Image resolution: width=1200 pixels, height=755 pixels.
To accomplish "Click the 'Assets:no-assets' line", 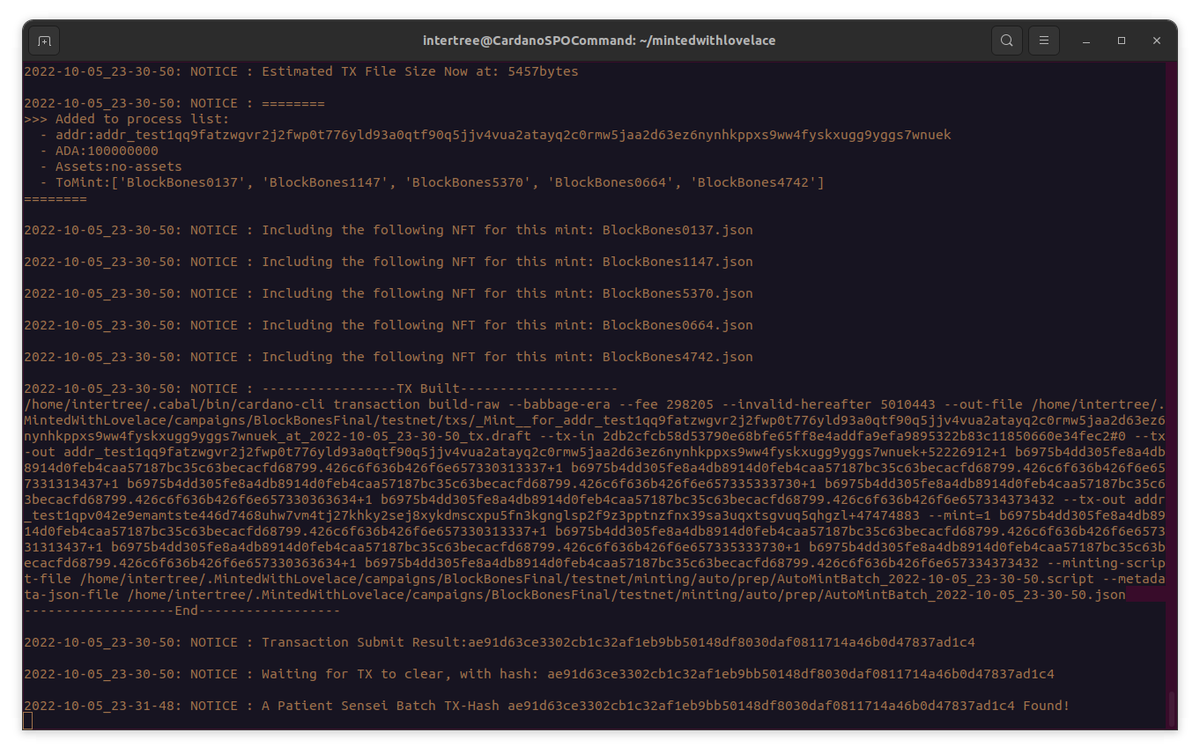I will tap(110, 167).
